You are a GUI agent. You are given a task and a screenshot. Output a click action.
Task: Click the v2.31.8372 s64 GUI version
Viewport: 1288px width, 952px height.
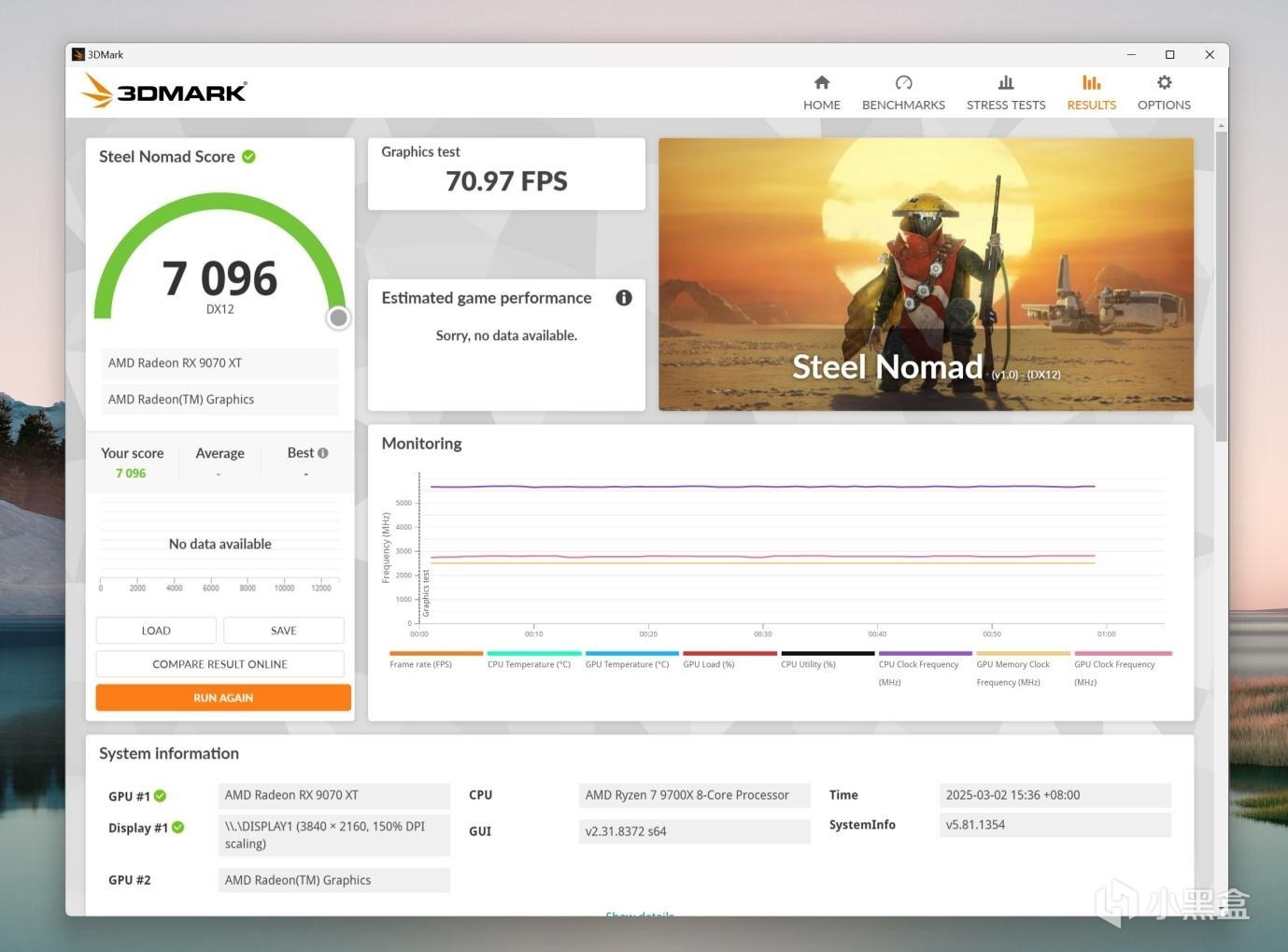click(x=694, y=831)
